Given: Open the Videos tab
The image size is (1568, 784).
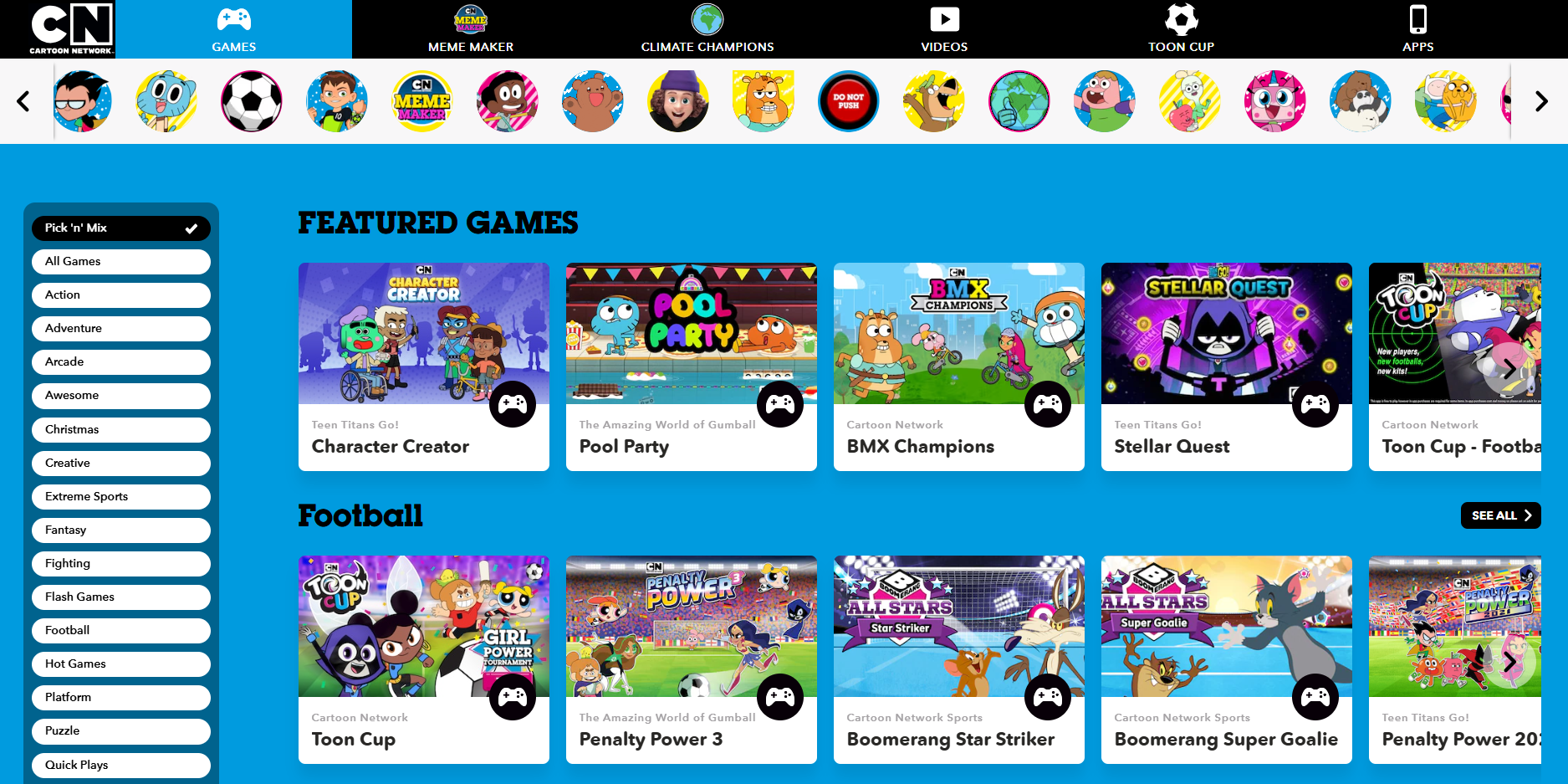Looking at the screenshot, I should pos(944,29).
